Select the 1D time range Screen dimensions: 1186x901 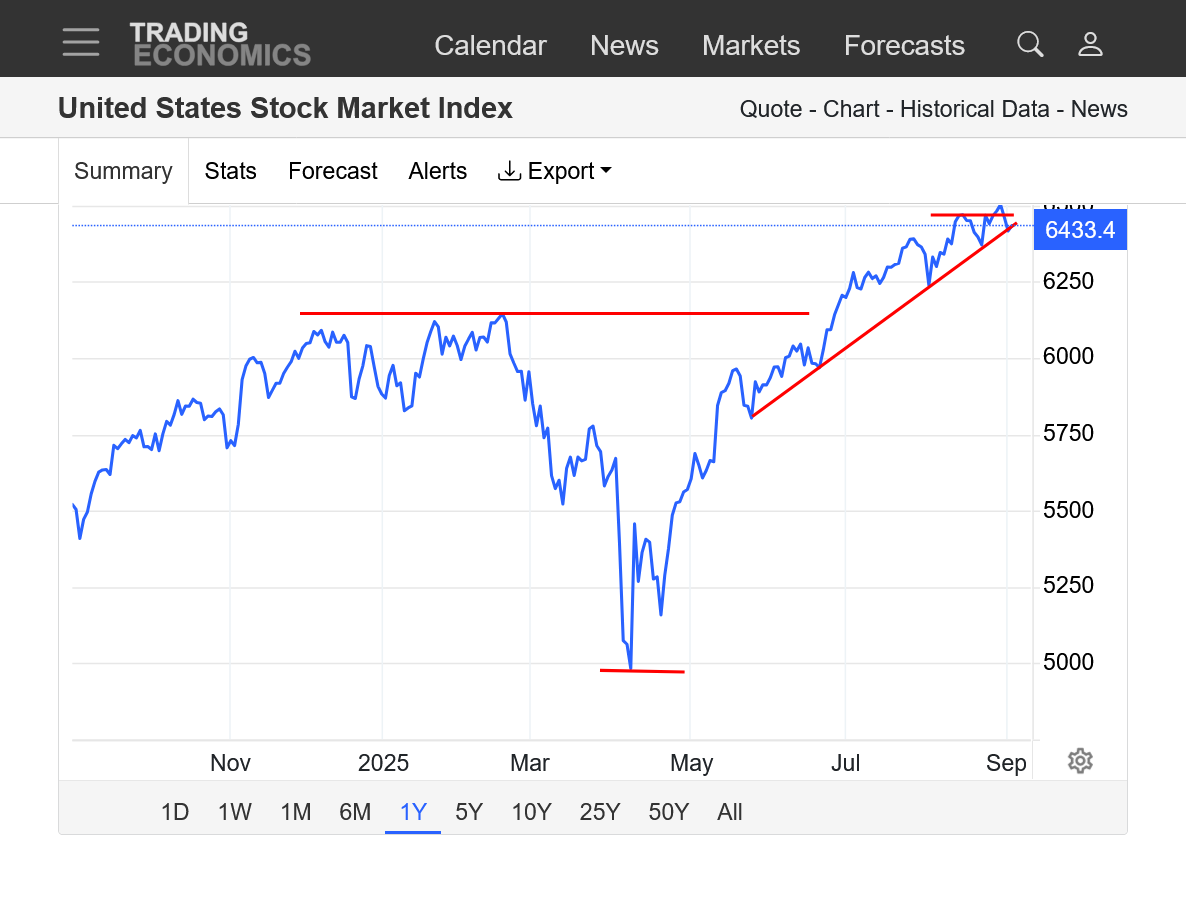coord(175,812)
